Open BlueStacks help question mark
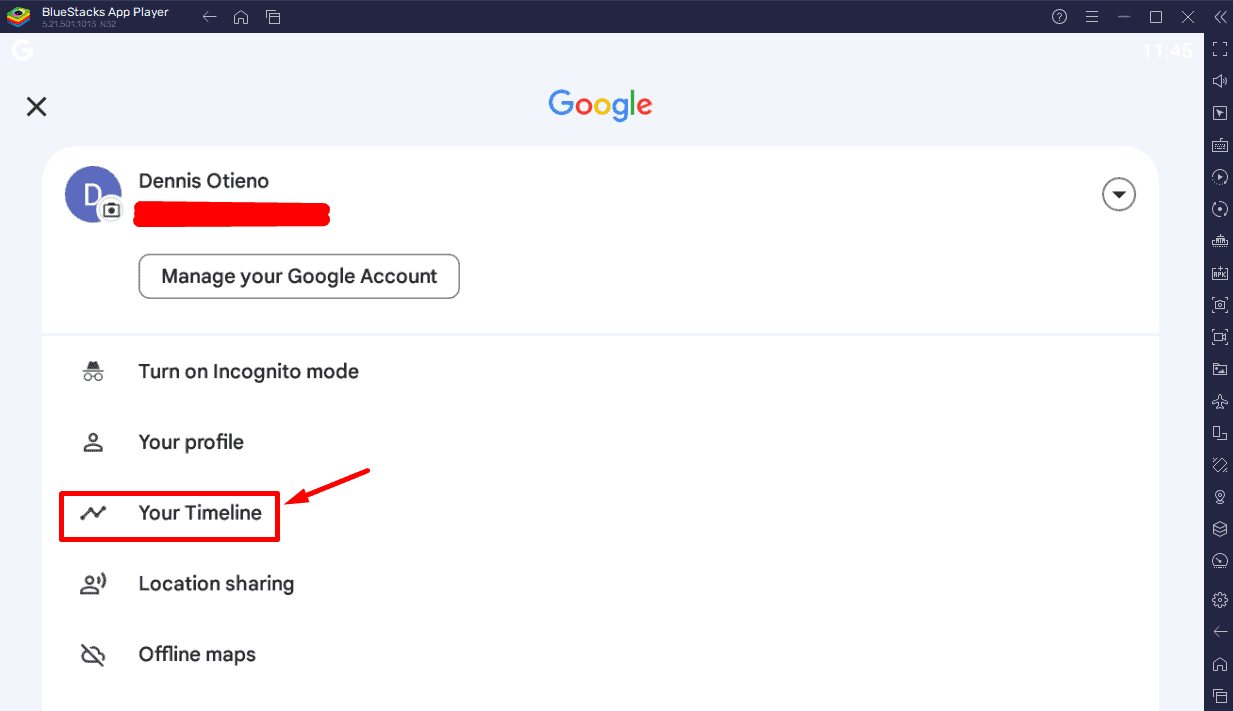 (1060, 17)
